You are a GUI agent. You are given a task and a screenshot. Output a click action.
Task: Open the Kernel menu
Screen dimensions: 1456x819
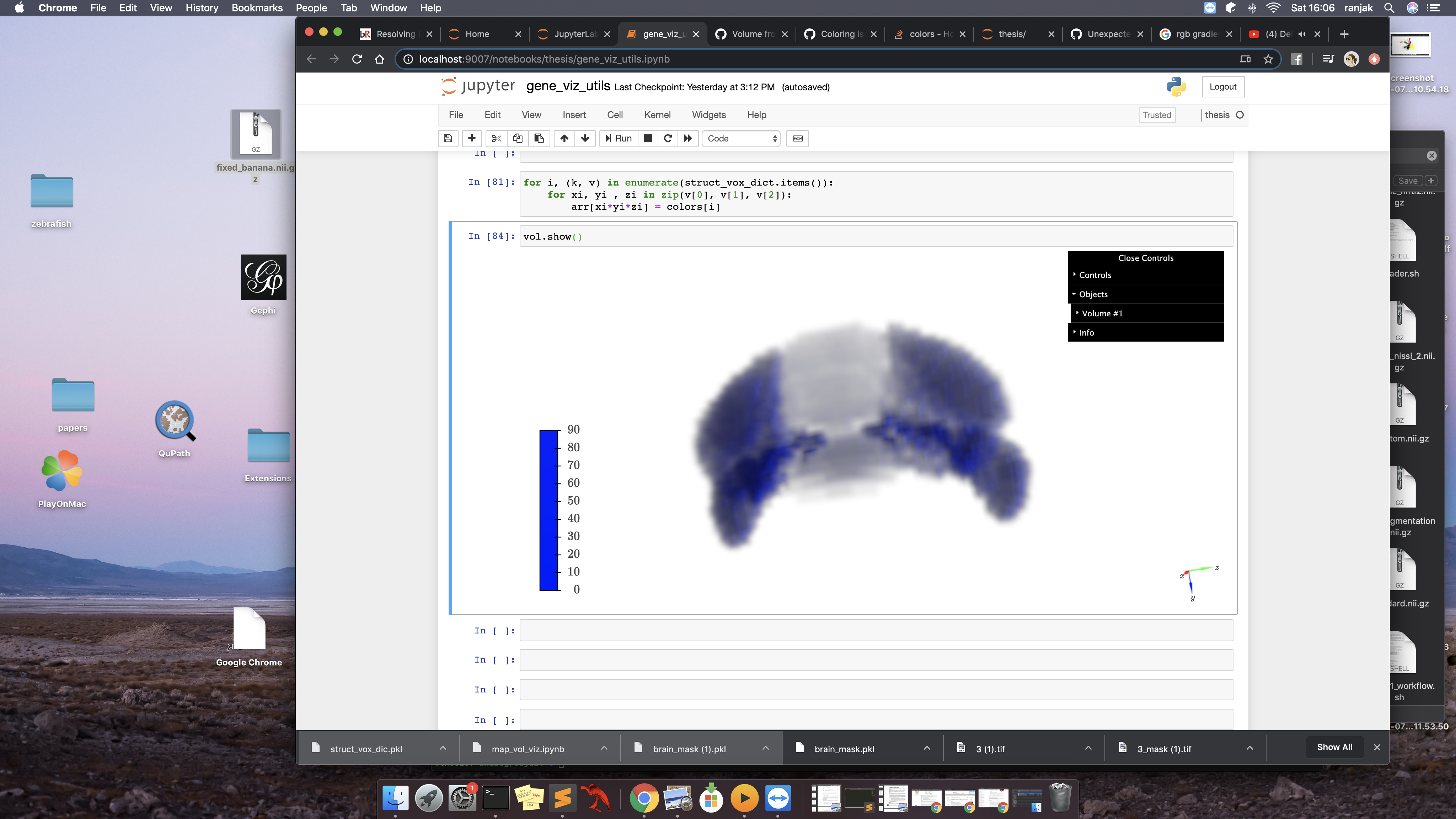click(x=657, y=115)
